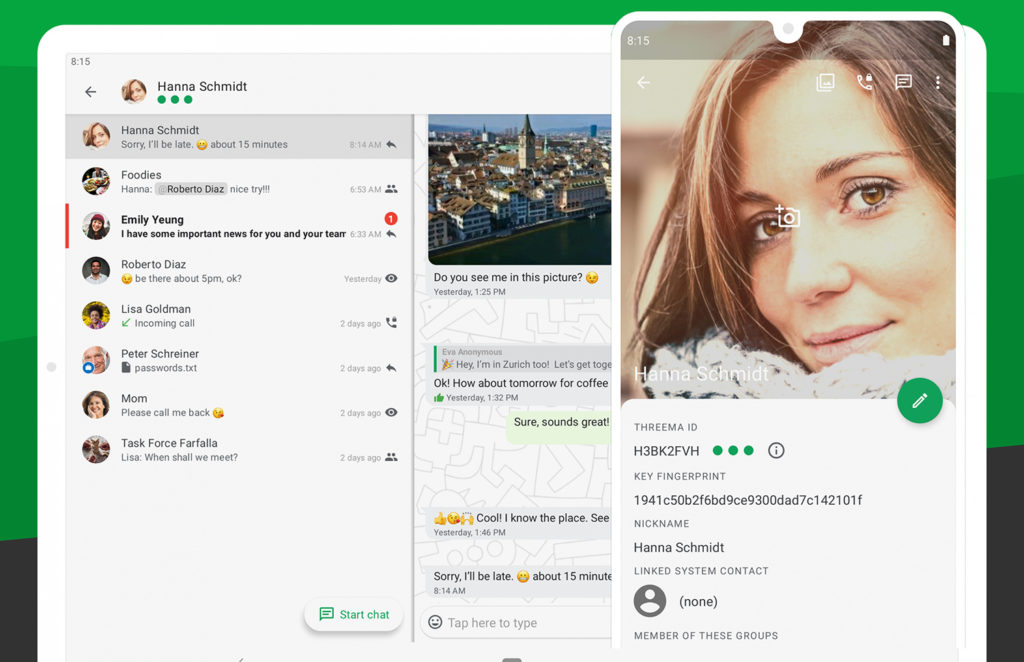Click Emily Yeung's avatar
Viewport: 1024px width, 662px height.
pyautogui.click(x=96, y=226)
